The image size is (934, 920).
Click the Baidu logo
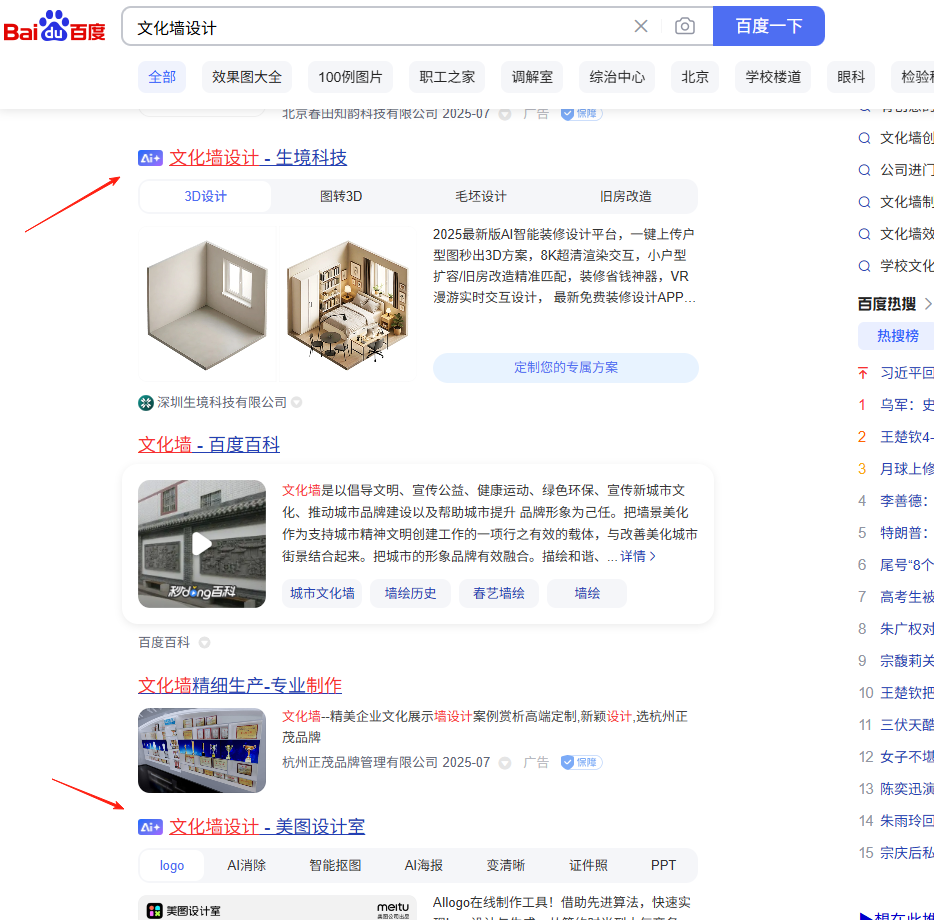[x=54, y=27]
